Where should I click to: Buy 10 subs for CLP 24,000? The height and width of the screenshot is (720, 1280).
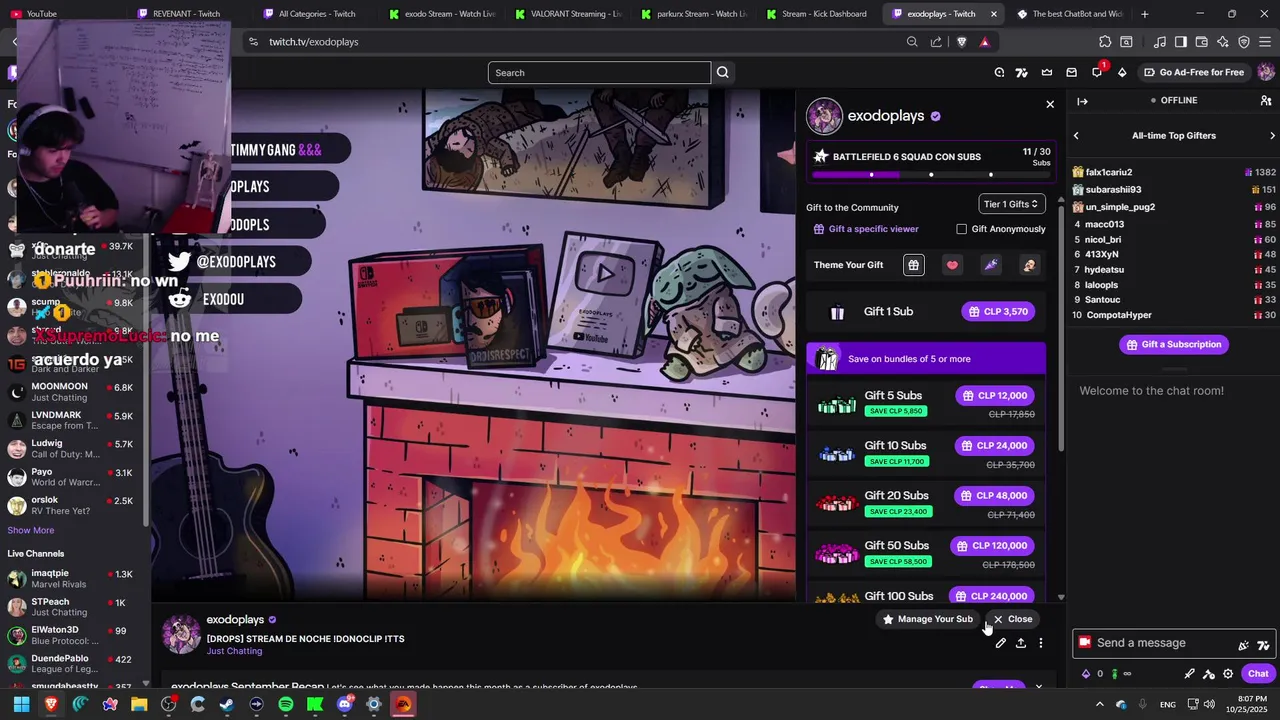(994, 445)
